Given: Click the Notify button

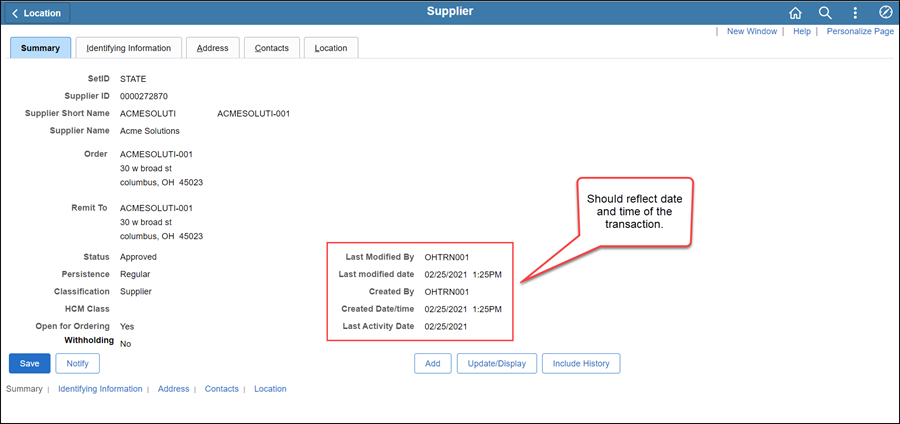Looking at the screenshot, I should click(77, 363).
